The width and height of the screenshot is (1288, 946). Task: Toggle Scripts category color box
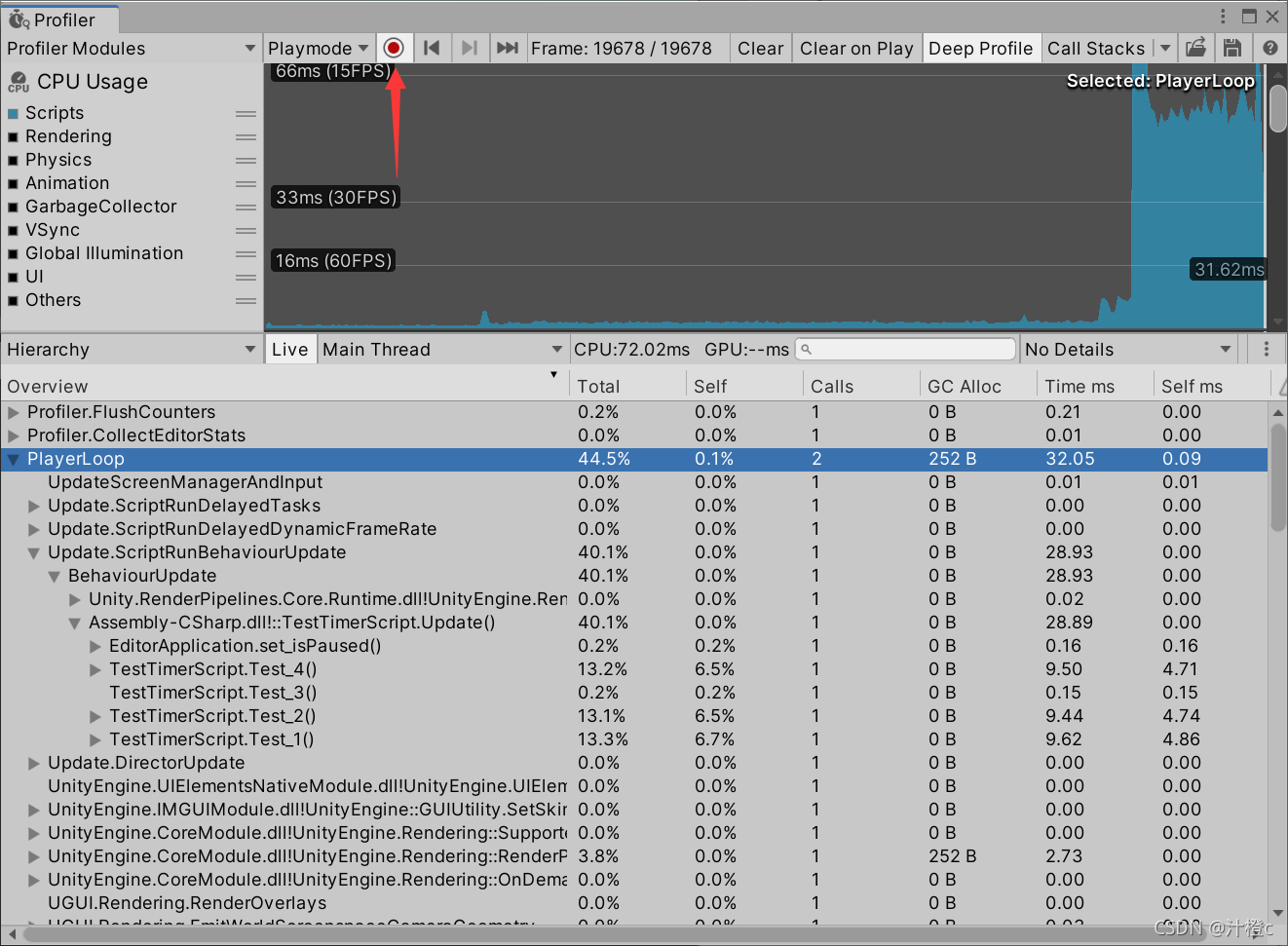(x=14, y=114)
